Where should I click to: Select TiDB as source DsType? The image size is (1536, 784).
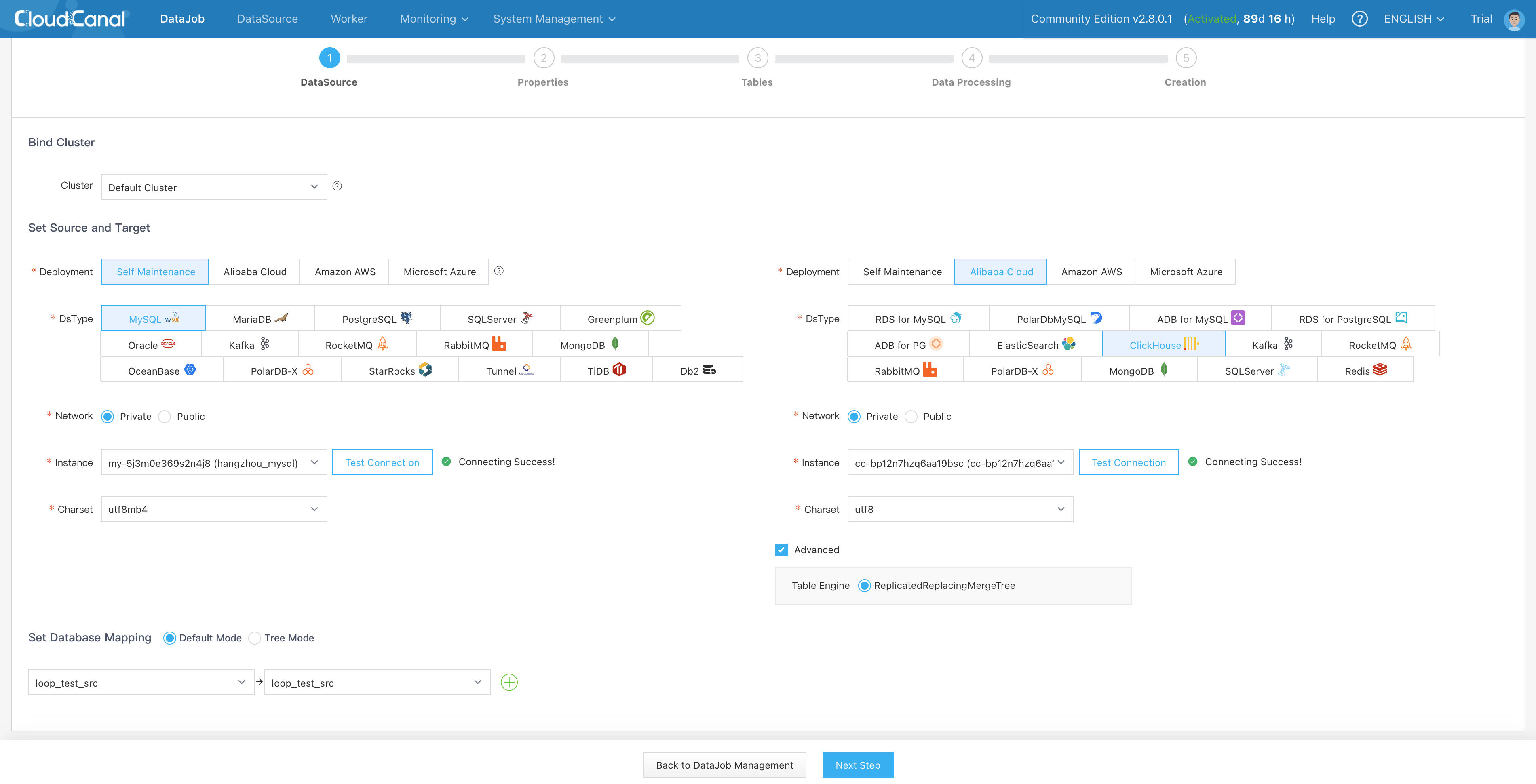tap(606, 370)
